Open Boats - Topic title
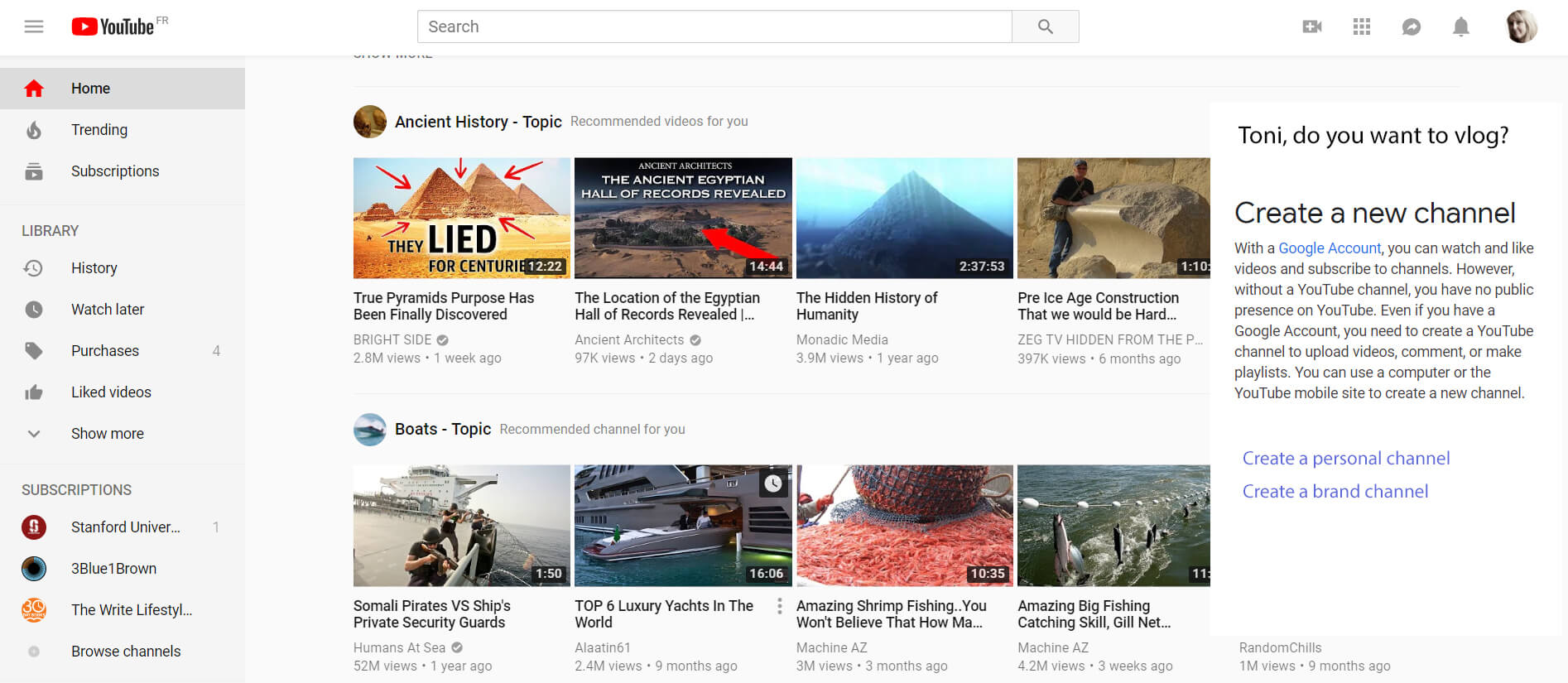1568x683 pixels. pyautogui.click(x=443, y=429)
